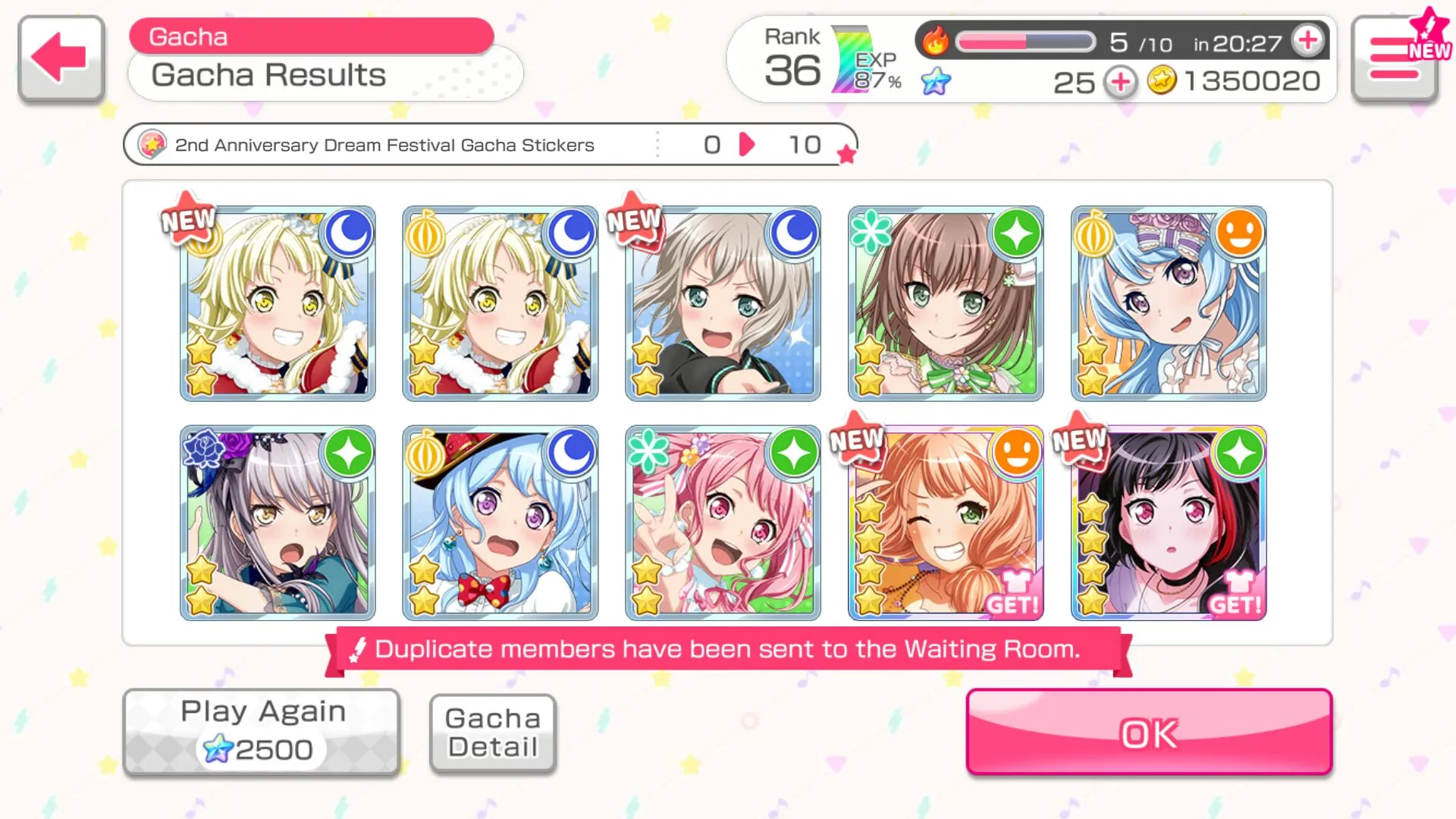The height and width of the screenshot is (819, 1456).
Task: Tap the blue star gem icon
Action: tap(936, 81)
